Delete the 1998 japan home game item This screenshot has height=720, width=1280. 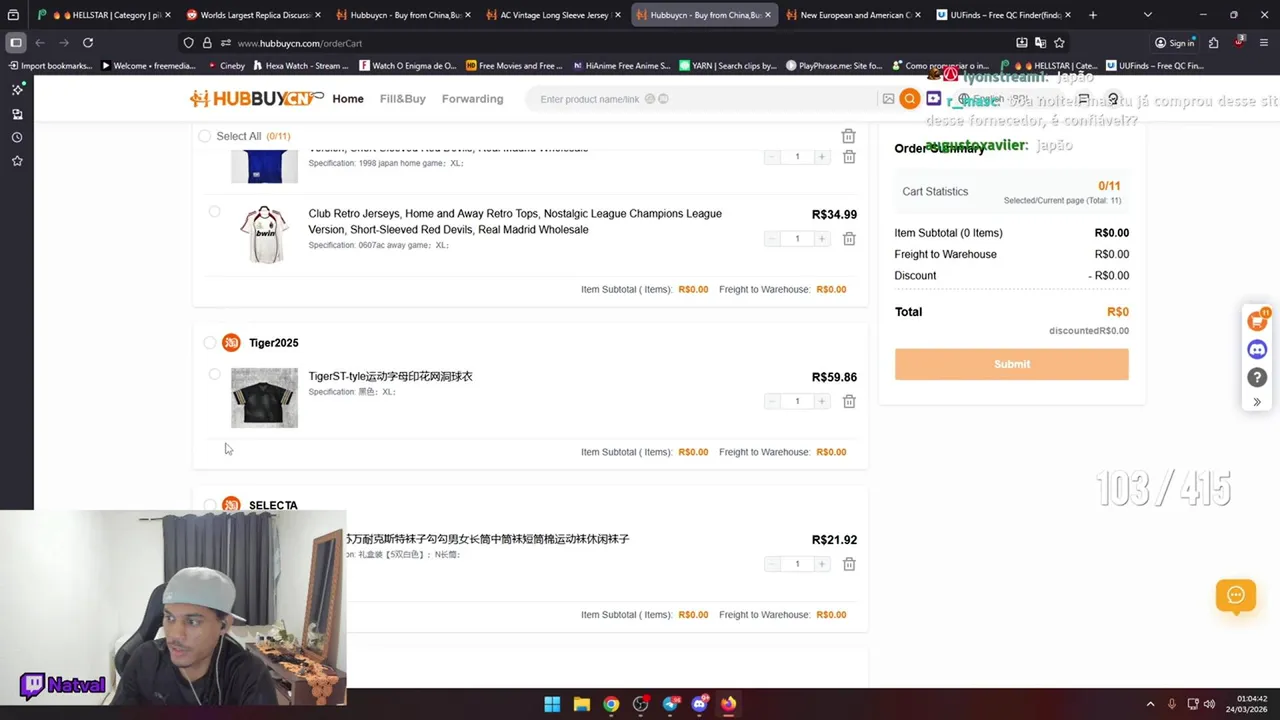click(849, 157)
